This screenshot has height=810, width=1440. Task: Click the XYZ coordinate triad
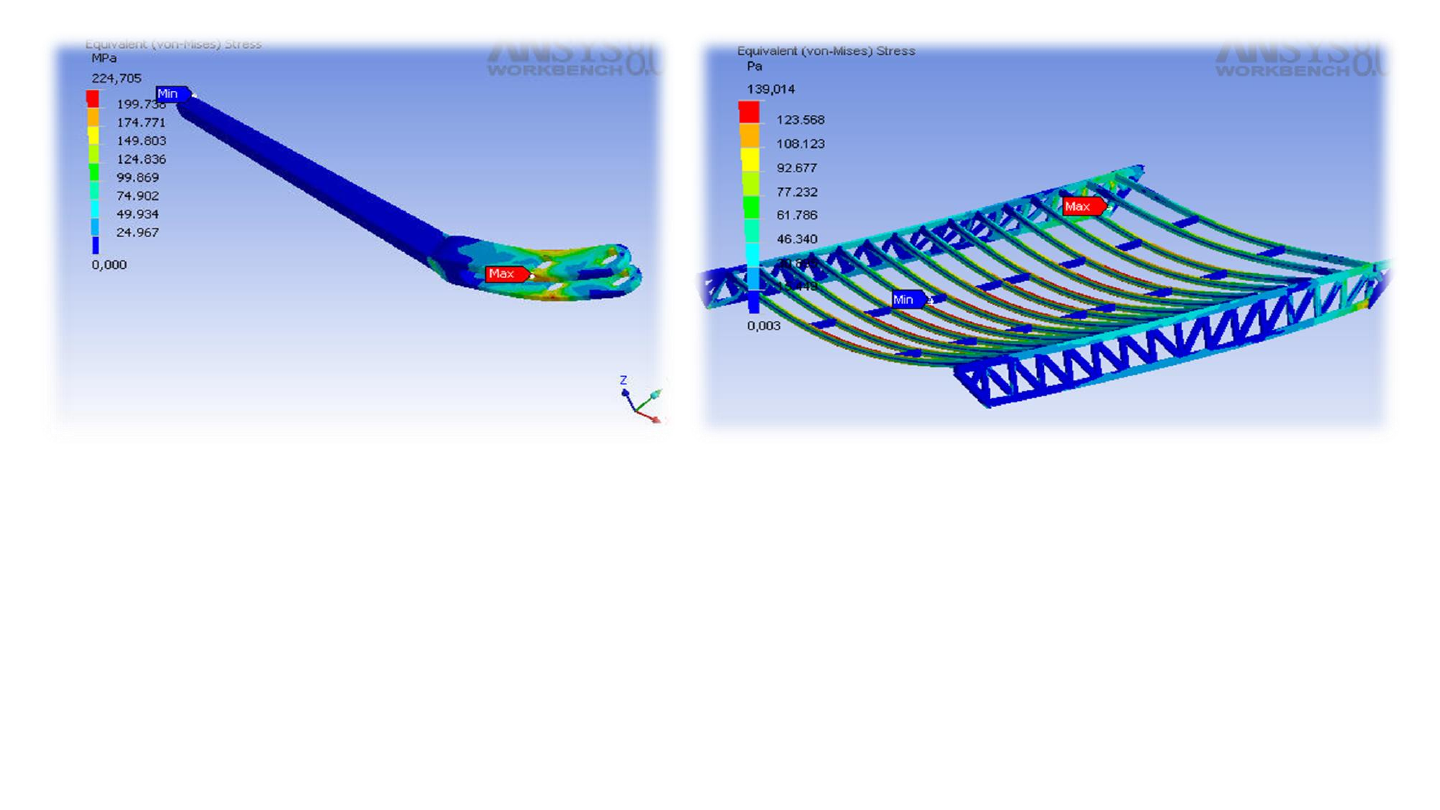639,400
